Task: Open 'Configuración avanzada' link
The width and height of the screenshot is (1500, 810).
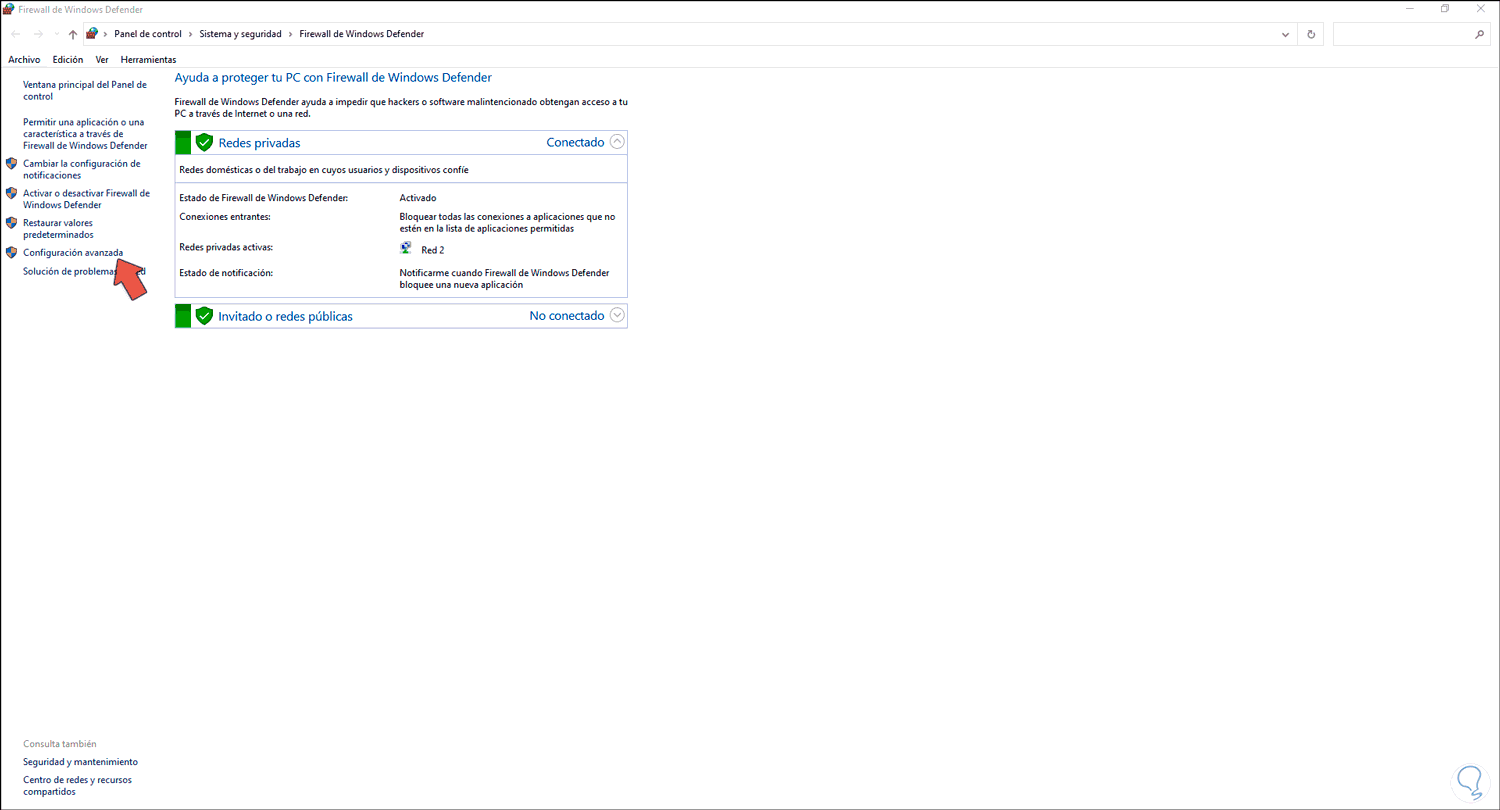Action: [x=73, y=253]
